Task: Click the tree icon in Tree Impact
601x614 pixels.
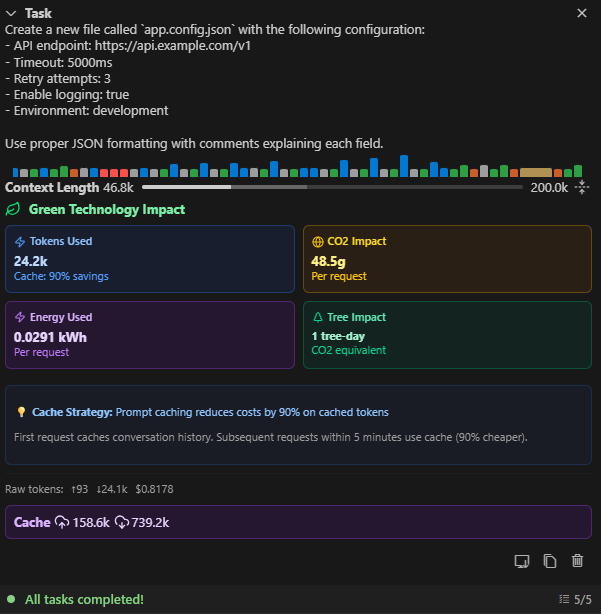Action: click(318, 317)
